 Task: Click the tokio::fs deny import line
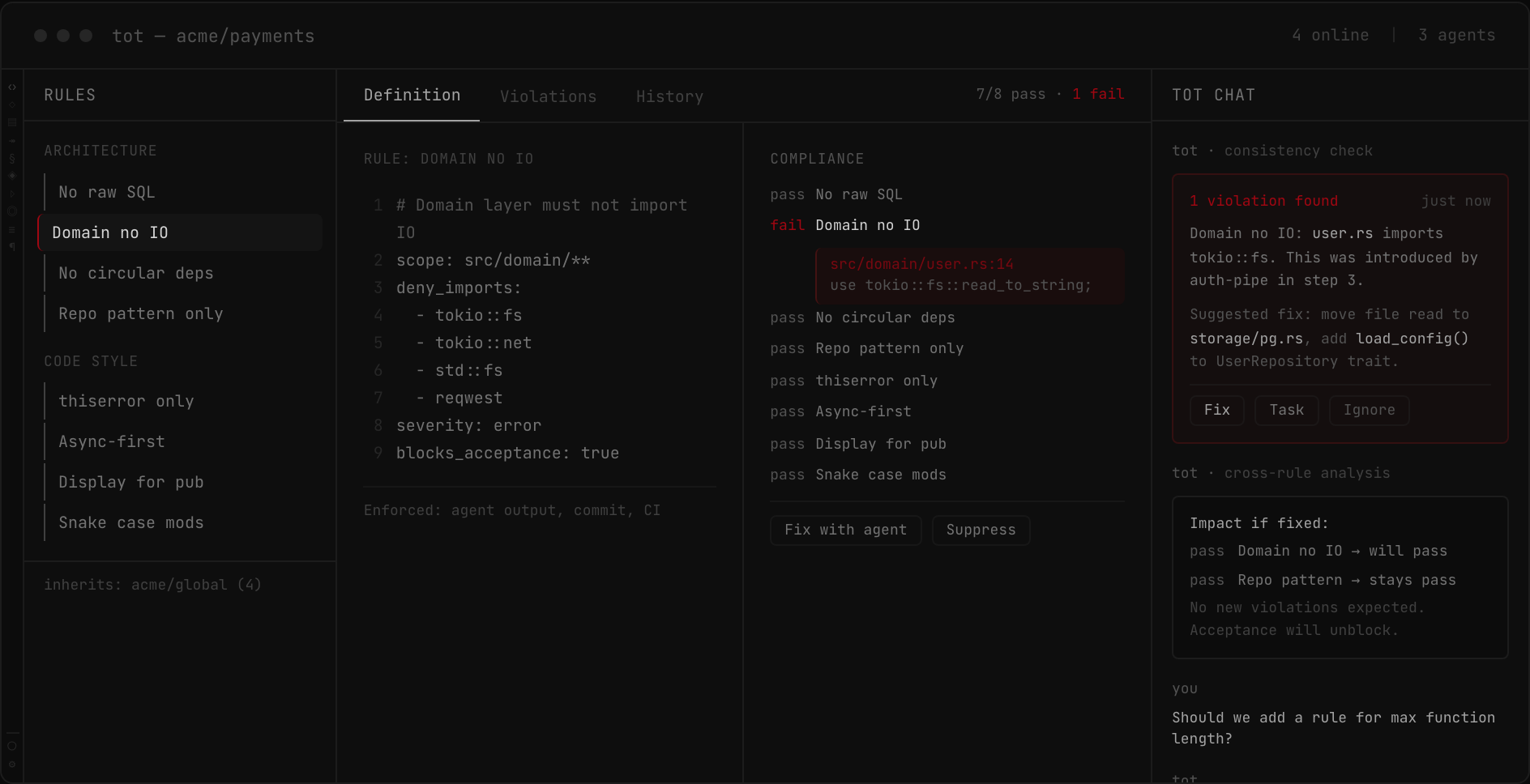click(469, 315)
